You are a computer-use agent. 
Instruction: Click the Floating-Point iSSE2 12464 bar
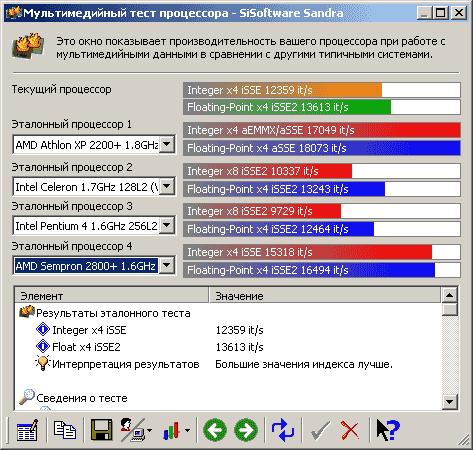coord(322,229)
